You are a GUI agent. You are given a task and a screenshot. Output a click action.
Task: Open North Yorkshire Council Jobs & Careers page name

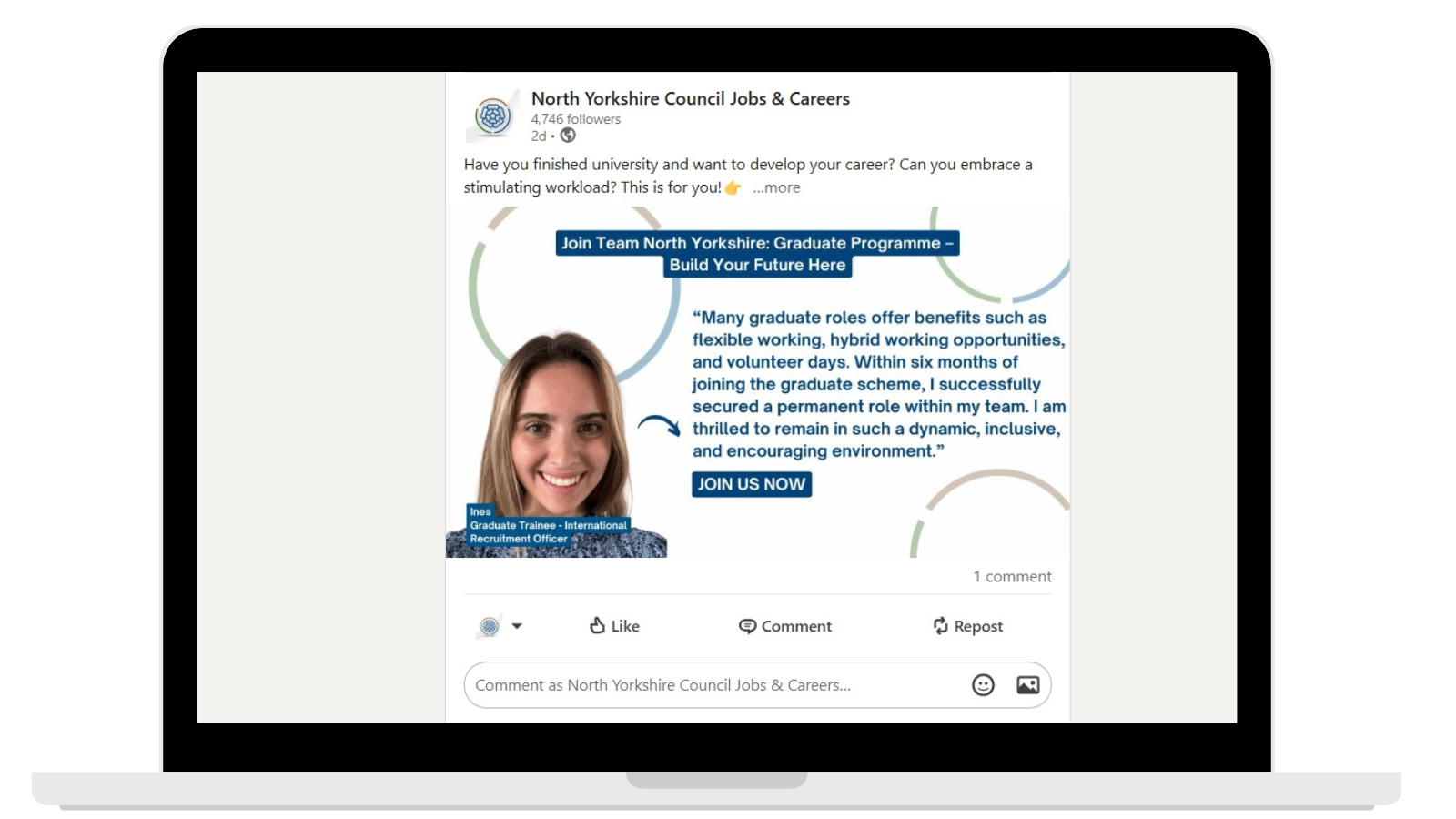691,98
